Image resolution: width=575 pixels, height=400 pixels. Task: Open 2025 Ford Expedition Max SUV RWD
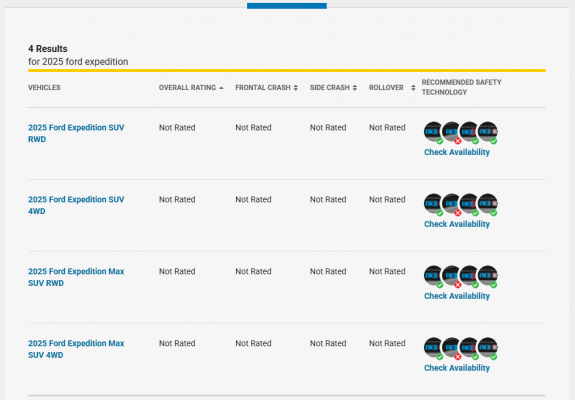pos(76,277)
